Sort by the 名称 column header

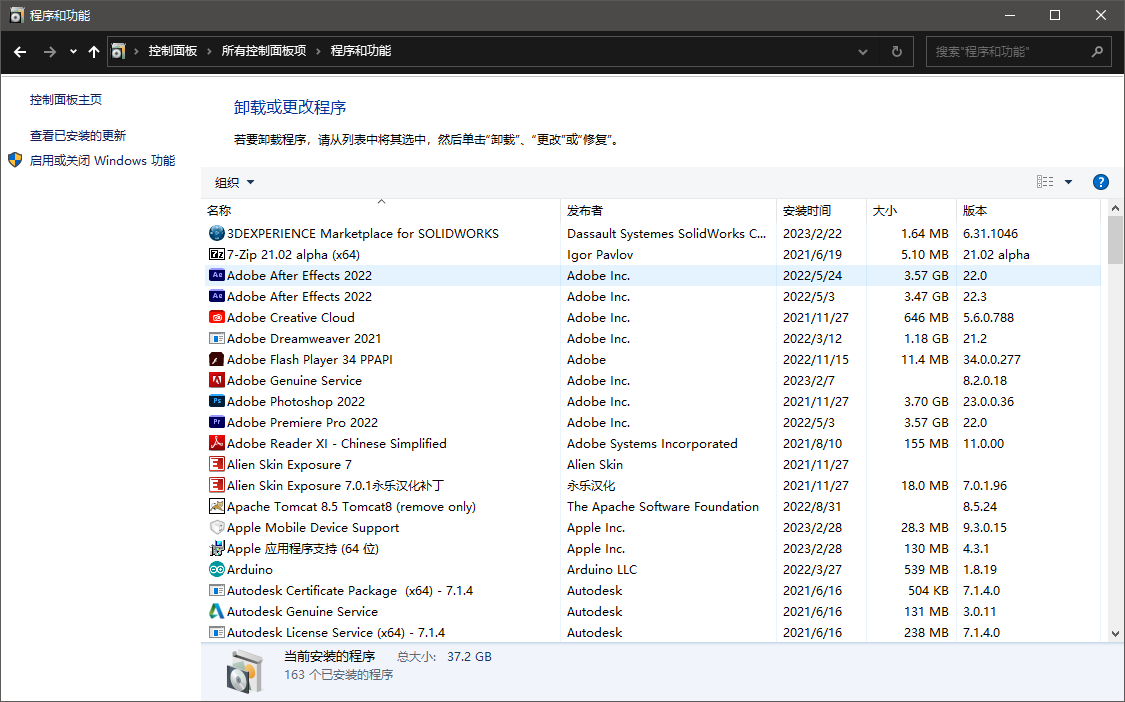click(x=381, y=210)
